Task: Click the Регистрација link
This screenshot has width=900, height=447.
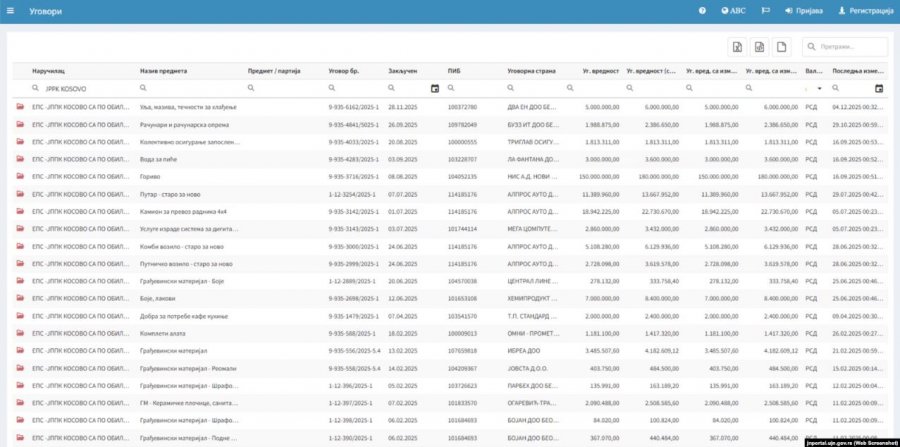Action: [x=862, y=10]
